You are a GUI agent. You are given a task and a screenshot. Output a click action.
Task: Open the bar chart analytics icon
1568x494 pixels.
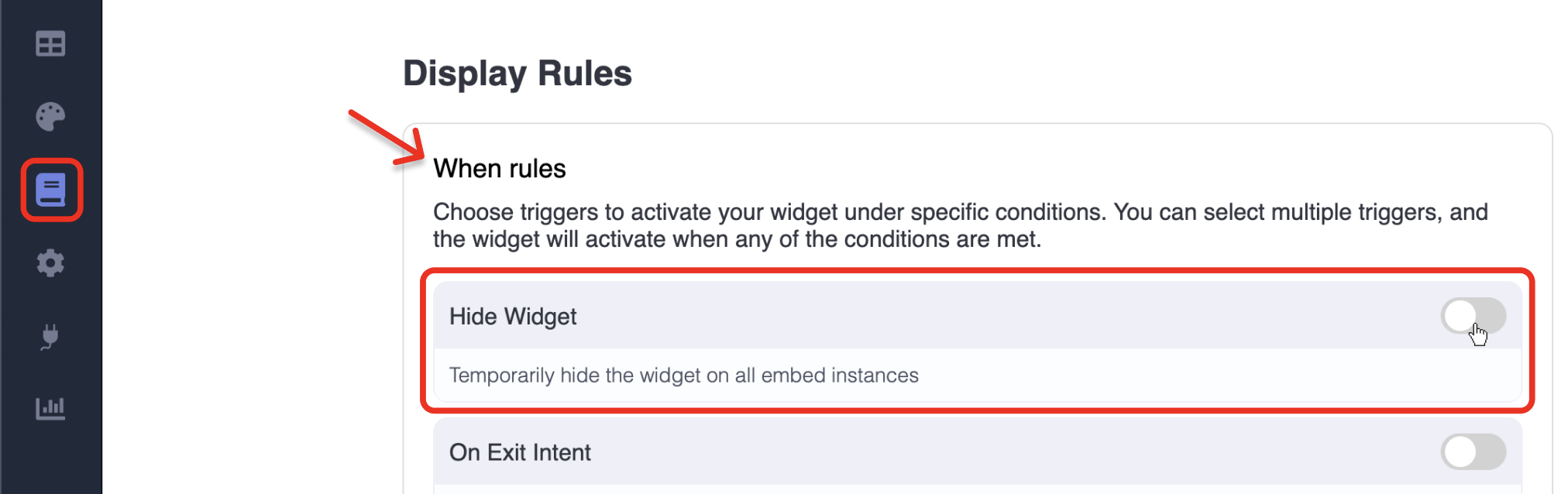pos(50,408)
